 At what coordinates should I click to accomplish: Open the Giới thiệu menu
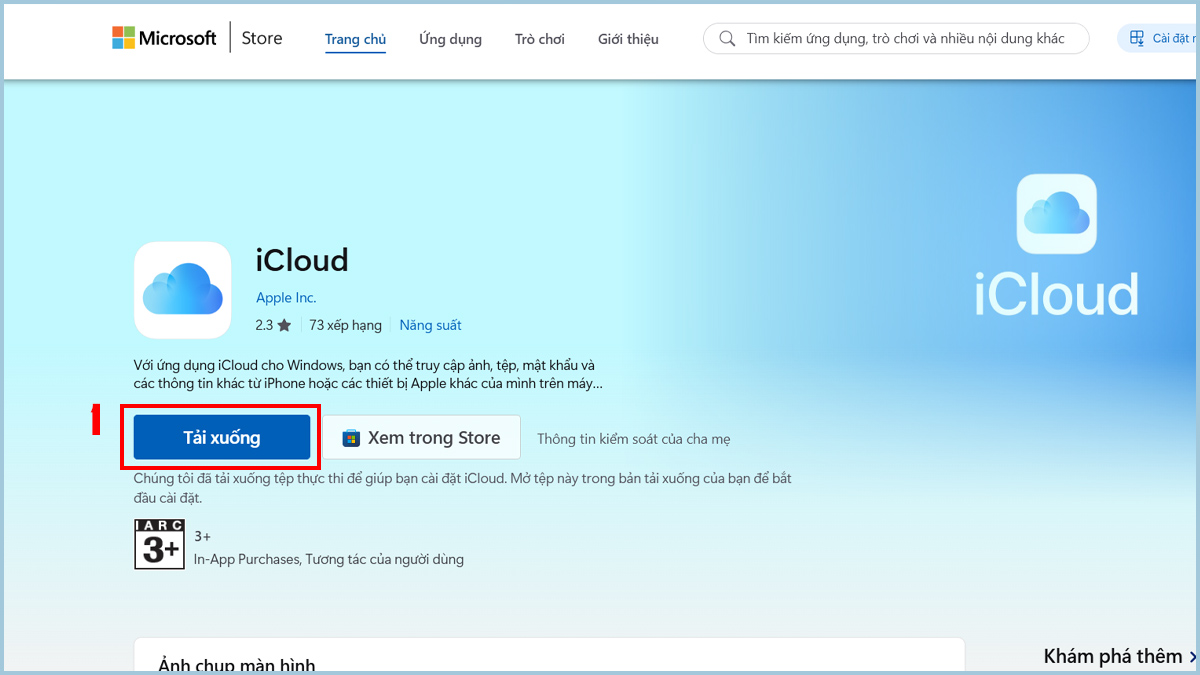pyautogui.click(x=628, y=40)
